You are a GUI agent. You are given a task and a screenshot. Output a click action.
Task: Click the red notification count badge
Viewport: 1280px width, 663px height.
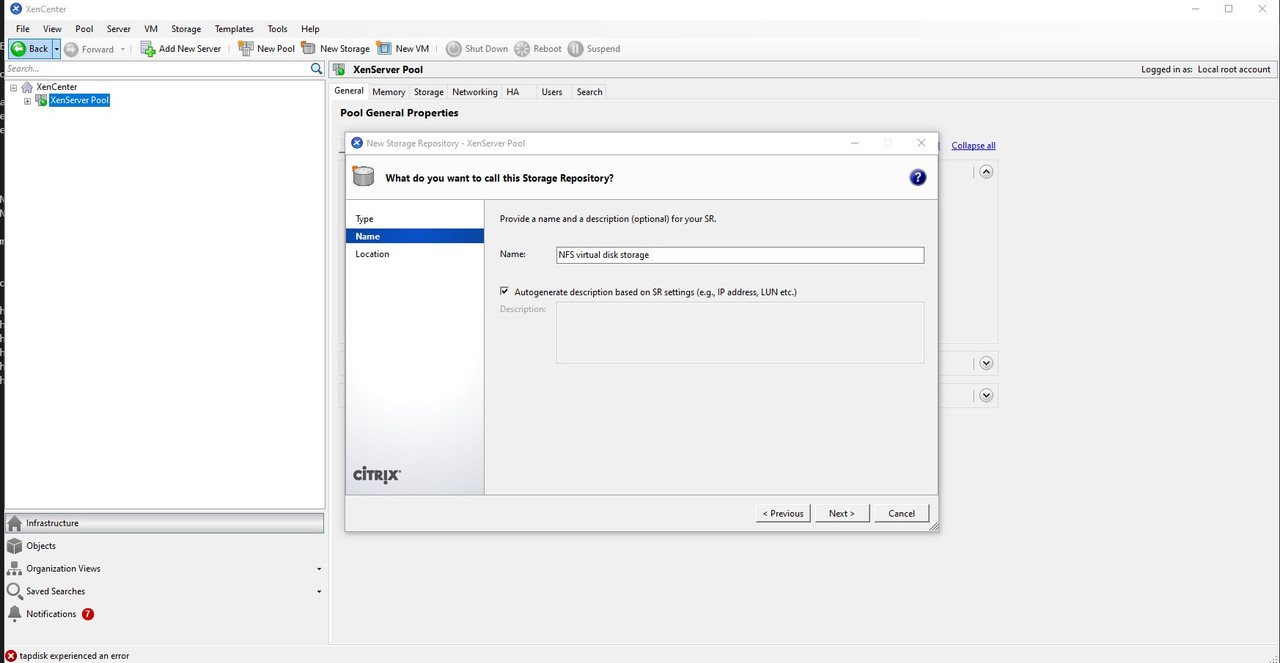click(x=88, y=614)
